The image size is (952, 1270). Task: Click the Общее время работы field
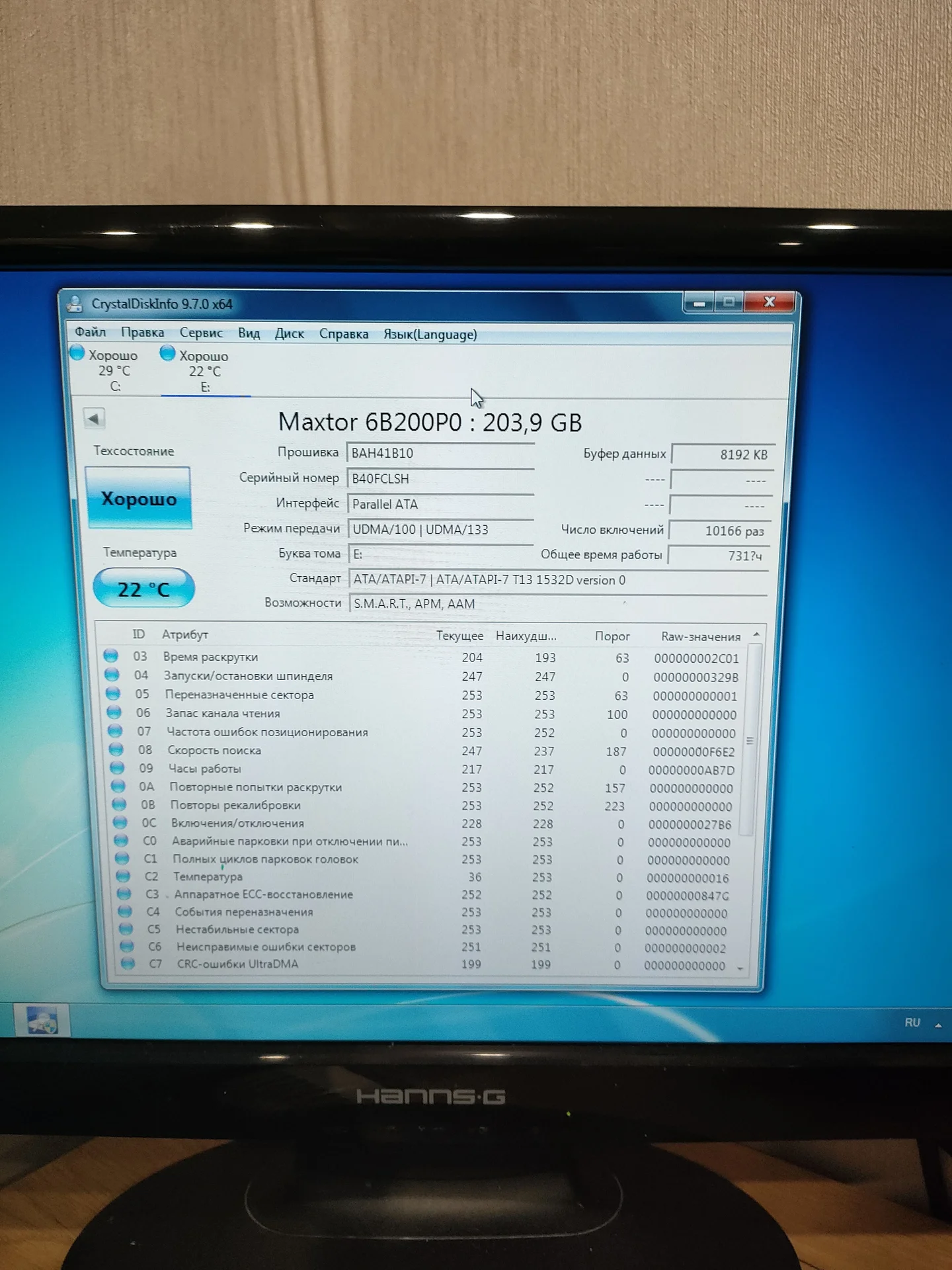click(x=719, y=556)
